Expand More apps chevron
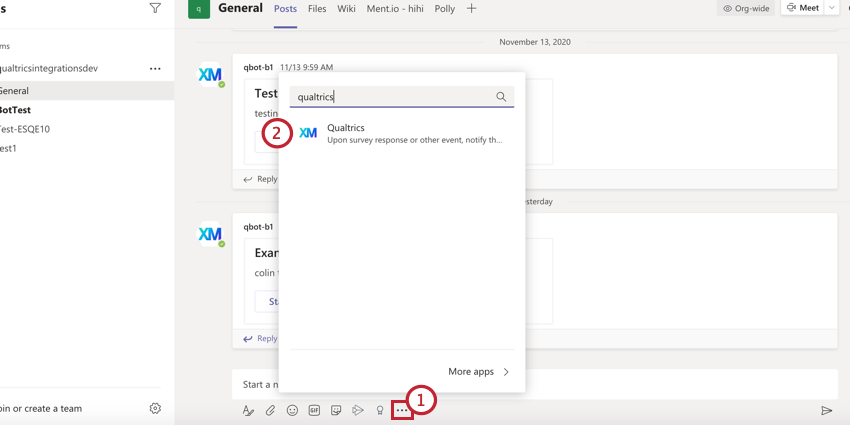The image size is (850, 425). pyautogui.click(x=506, y=372)
